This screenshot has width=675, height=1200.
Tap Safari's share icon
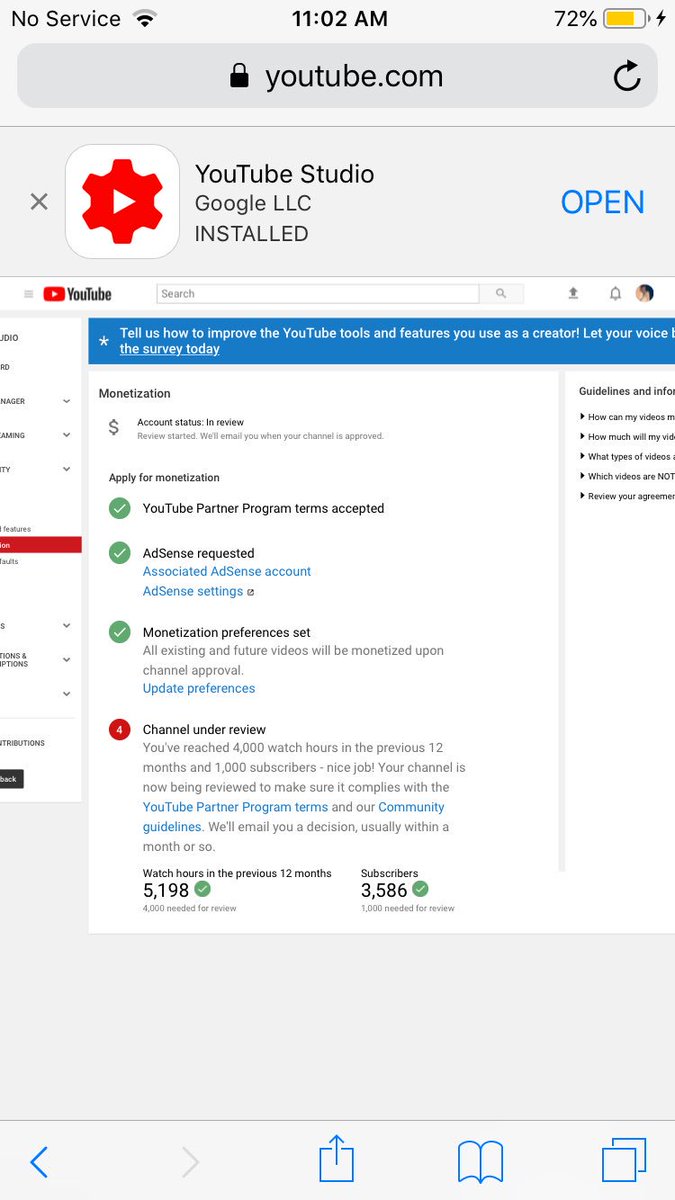tap(337, 1158)
